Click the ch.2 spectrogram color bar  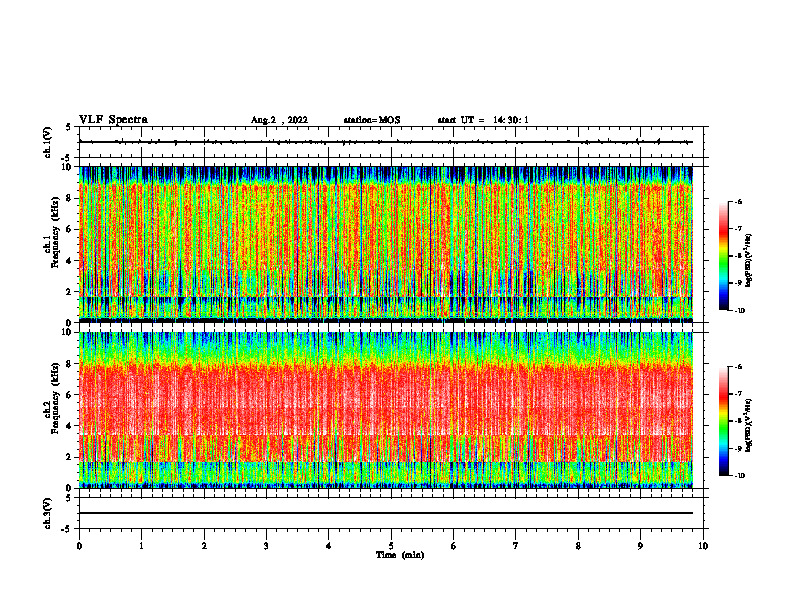point(723,421)
